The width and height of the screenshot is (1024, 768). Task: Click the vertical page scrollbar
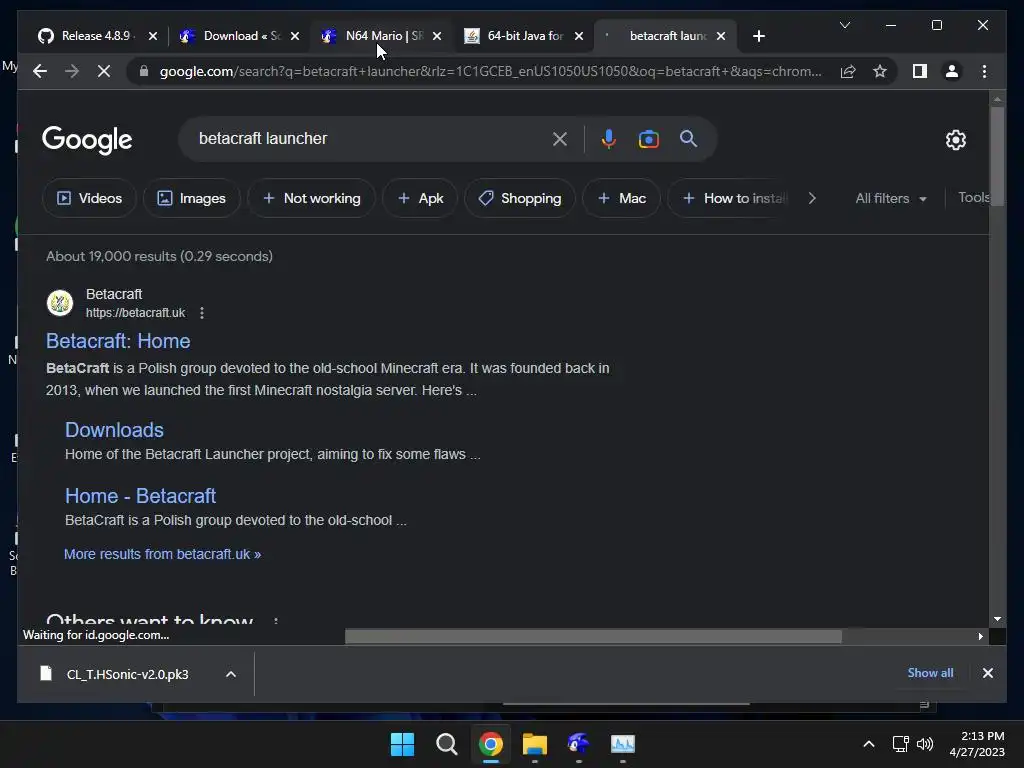pyautogui.click(x=997, y=157)
